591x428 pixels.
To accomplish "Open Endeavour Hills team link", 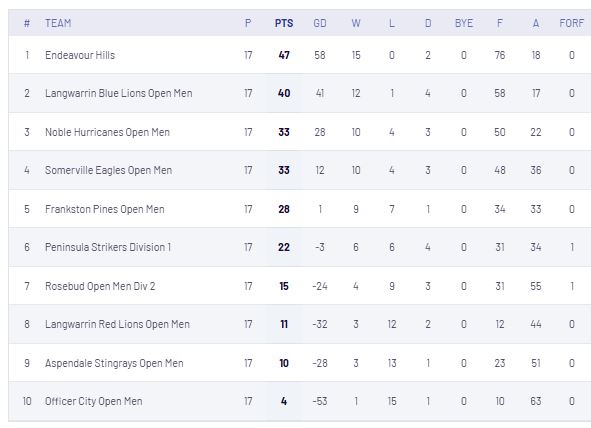I will coord(80,55).
